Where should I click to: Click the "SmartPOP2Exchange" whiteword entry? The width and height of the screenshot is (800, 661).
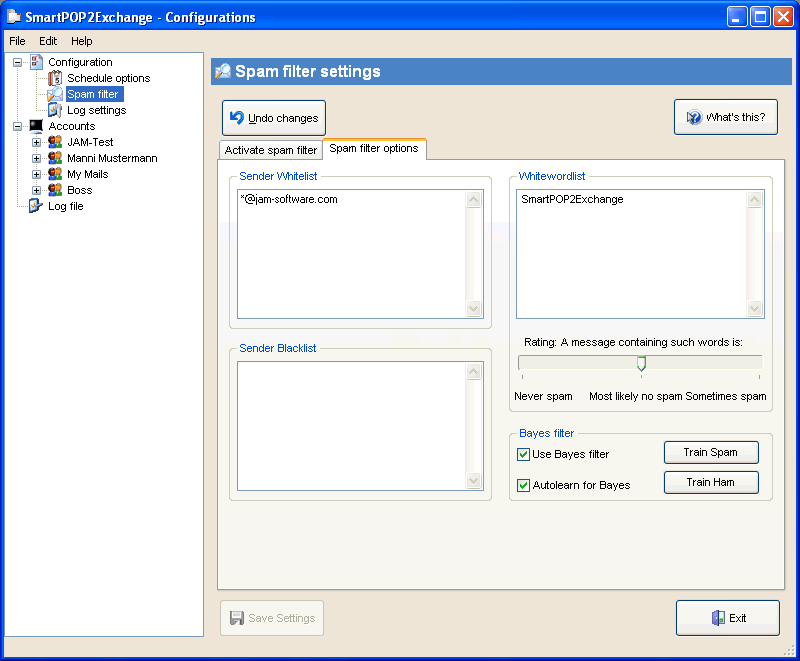pyautogui.click(x=572, y=199)
